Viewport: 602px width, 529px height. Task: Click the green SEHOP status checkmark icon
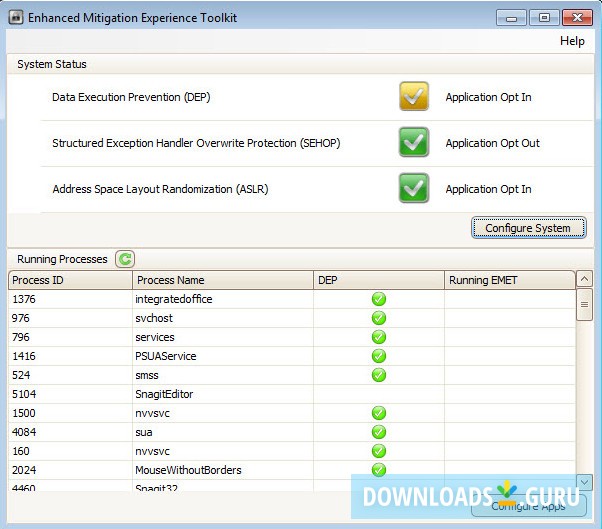point(413,142)
